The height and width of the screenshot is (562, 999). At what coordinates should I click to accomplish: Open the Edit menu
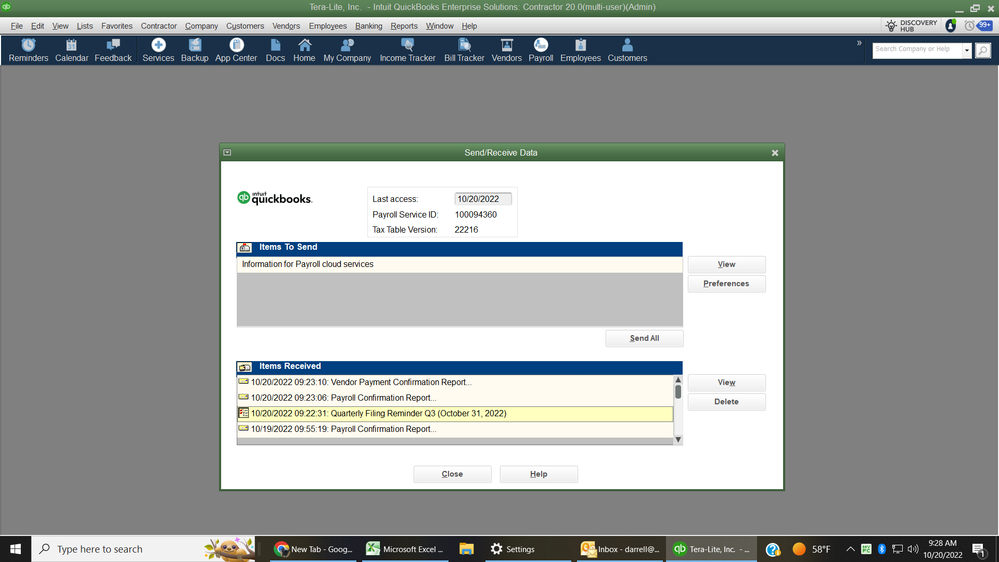38,26
